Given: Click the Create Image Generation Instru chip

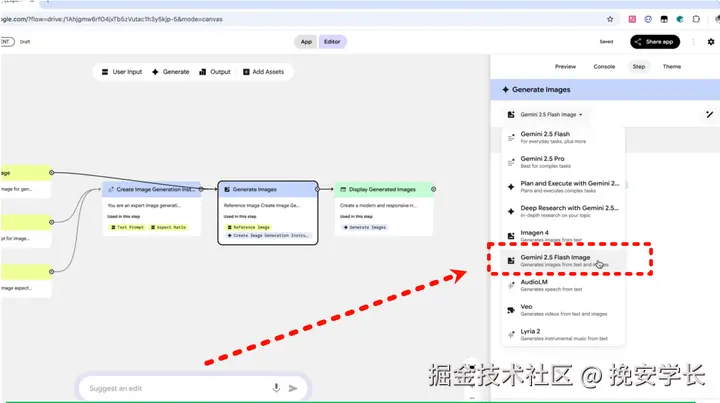Looking at the screenshot, I should click(x=268, y=235).
